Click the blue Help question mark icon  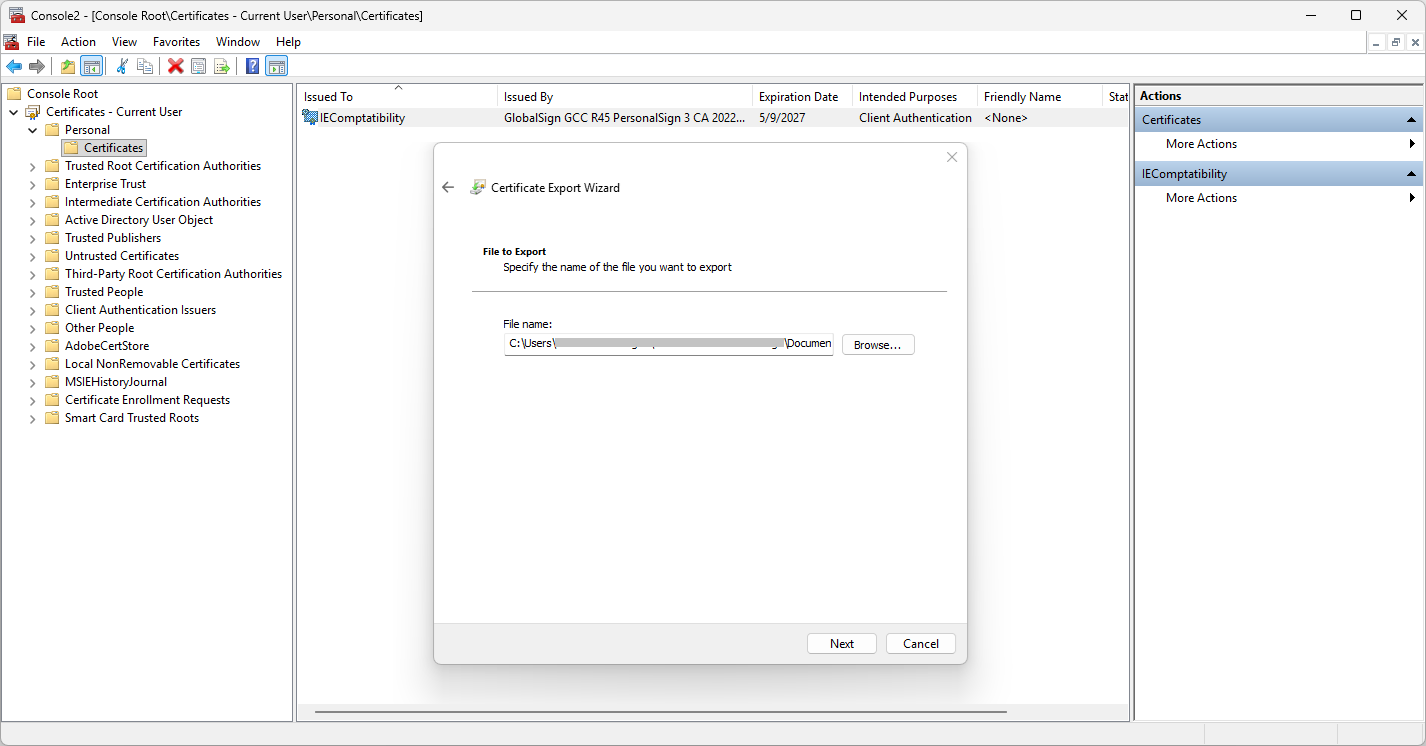point(253,66)
